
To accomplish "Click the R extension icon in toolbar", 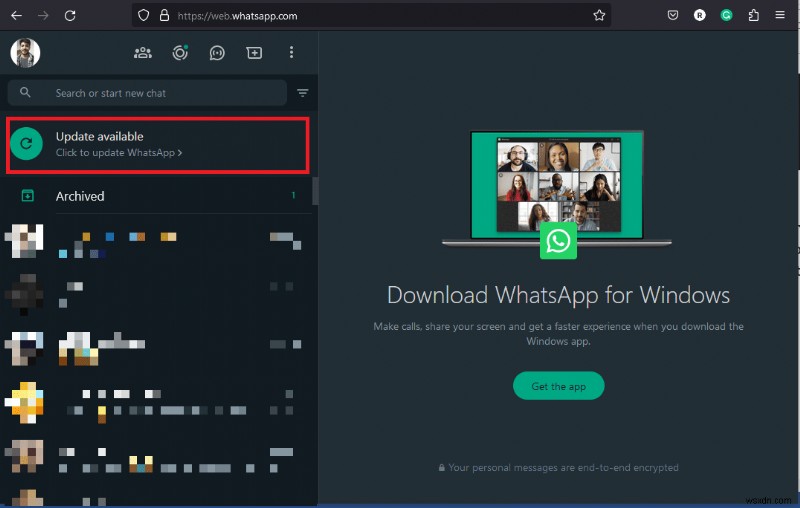I will click(699, 15).
